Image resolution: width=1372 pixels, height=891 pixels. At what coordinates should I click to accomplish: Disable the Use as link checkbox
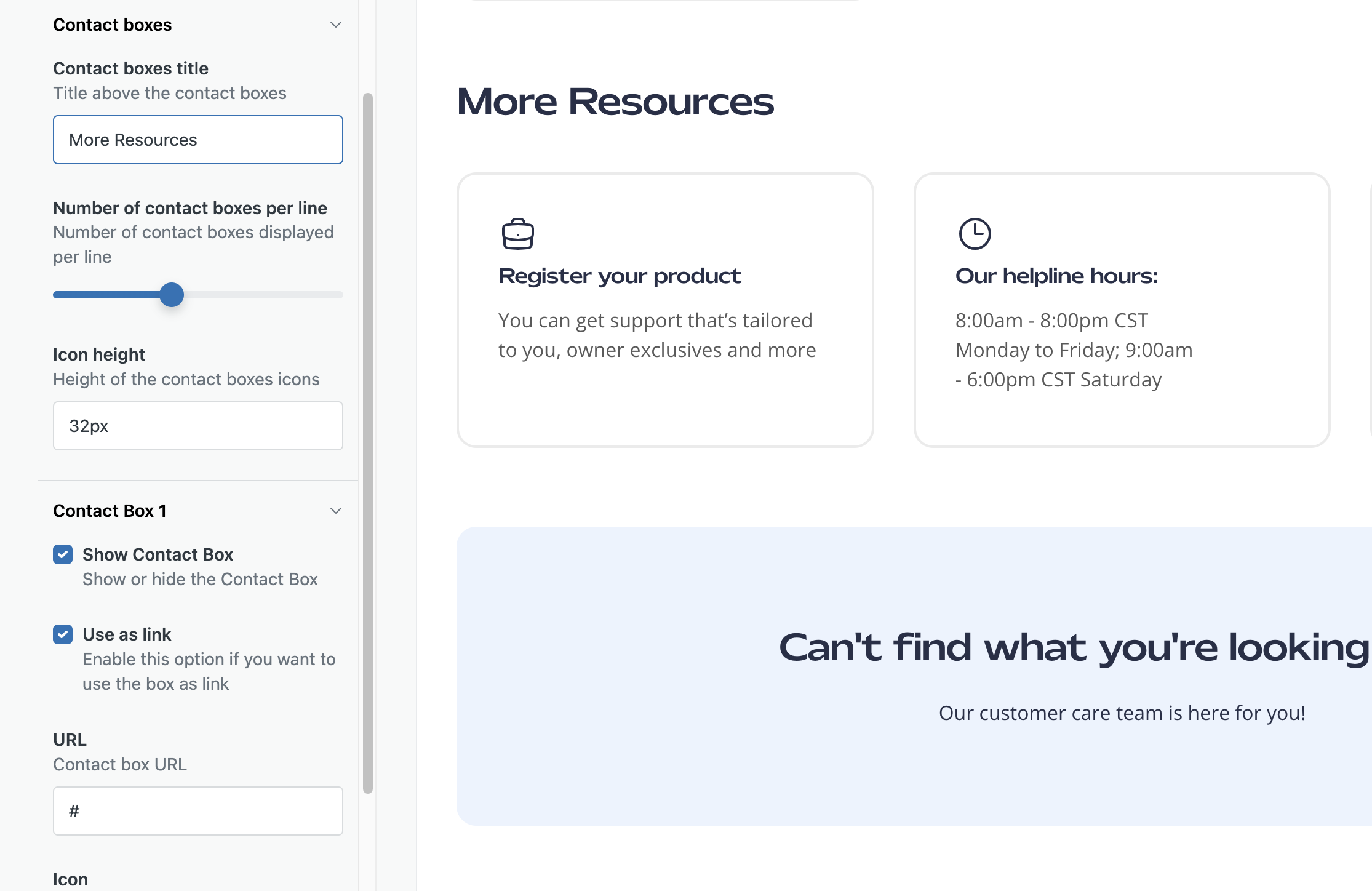coord(63,634)
